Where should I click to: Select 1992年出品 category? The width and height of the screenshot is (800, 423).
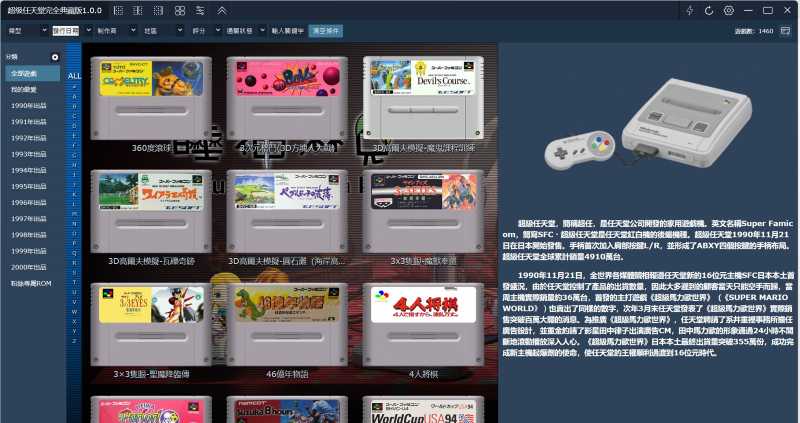(x=33, y=138)
